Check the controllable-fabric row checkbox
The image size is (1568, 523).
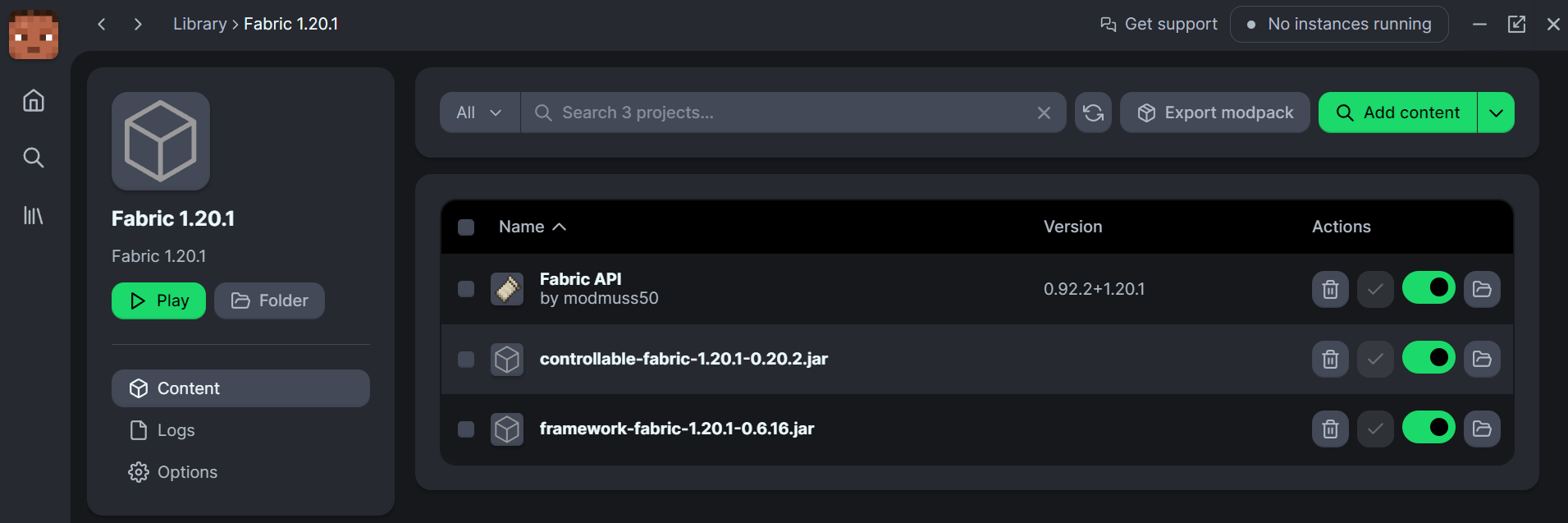(x=466, y=359)
